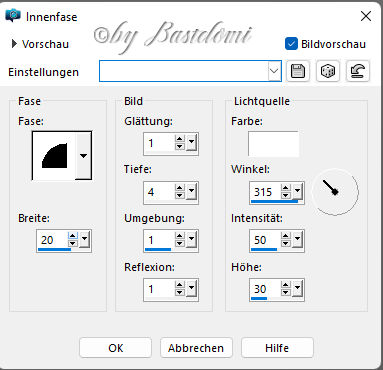Image resolution: width=383 pixels, height=370 pixels.
Task: Click the Innenfase dialog app icon
Action: [x=13, y=16]
